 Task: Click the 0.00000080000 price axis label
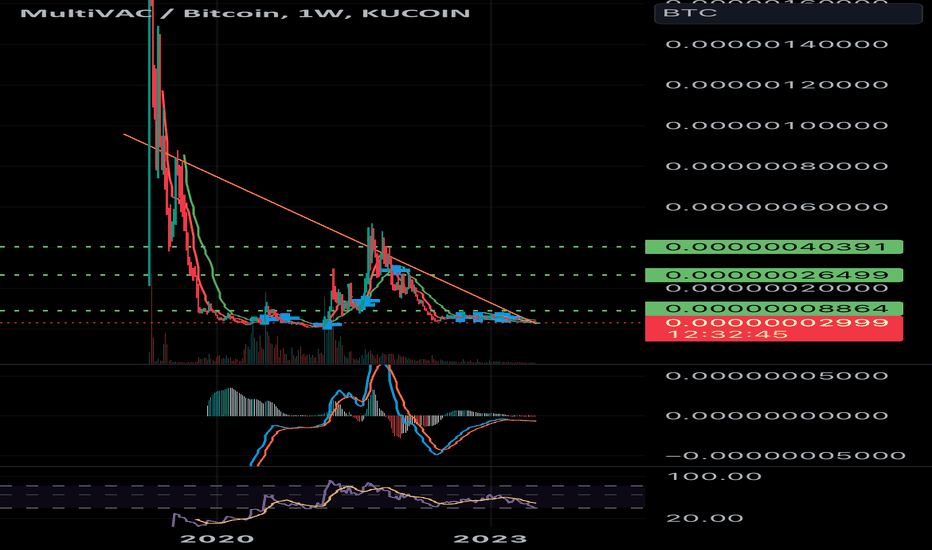777,166
